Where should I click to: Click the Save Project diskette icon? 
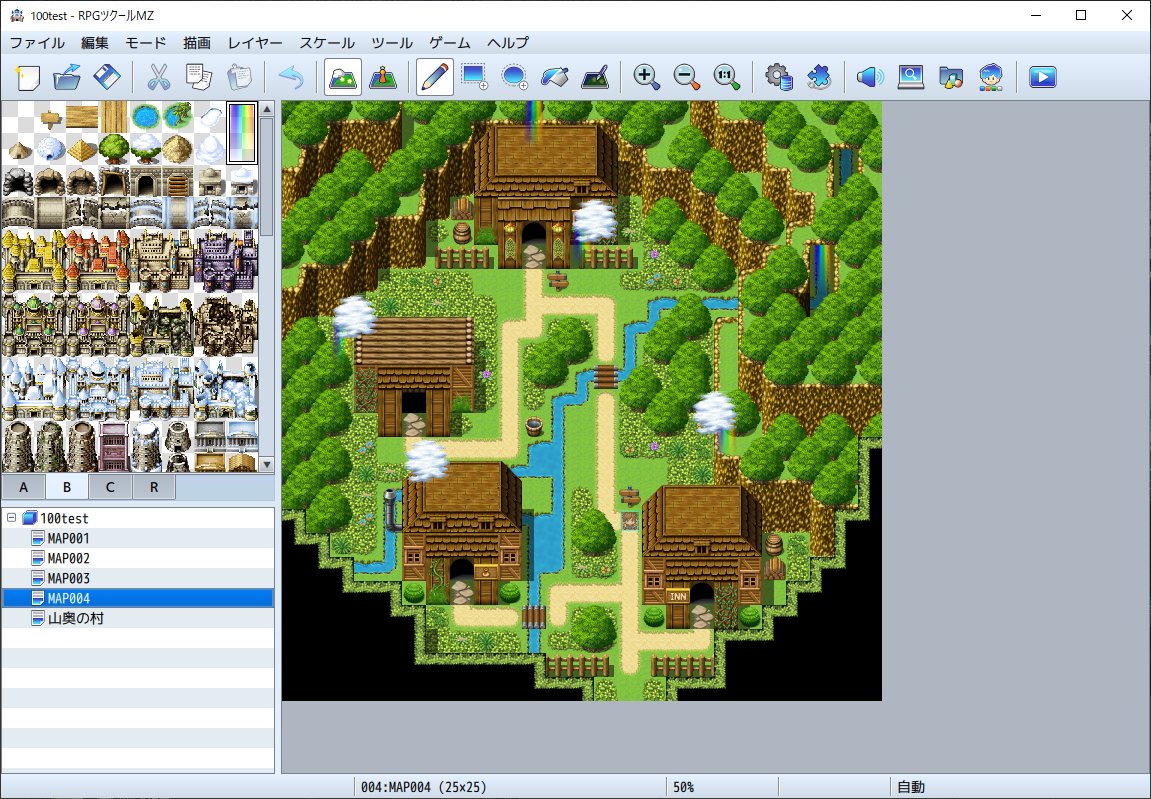click(107, 77)
